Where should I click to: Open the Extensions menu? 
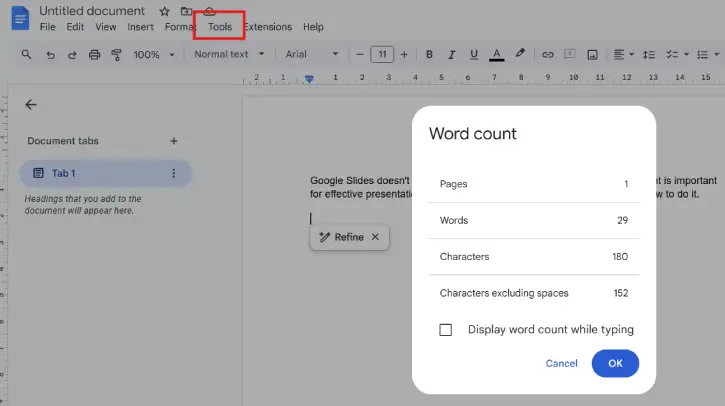pos(268,27)
